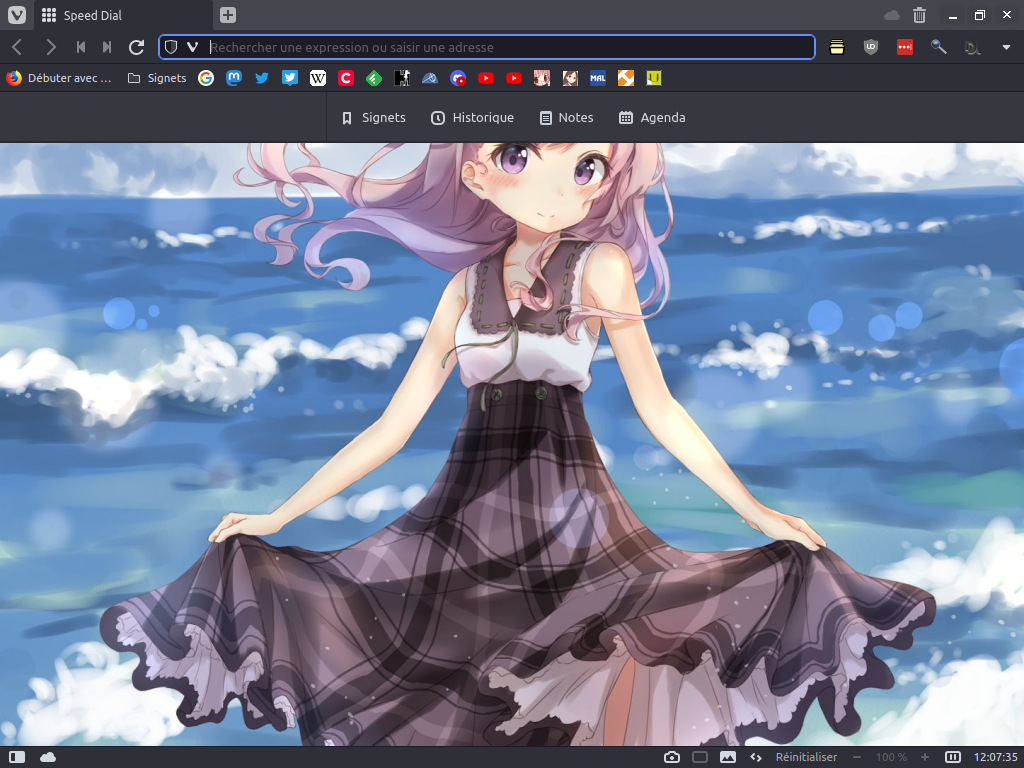
Task: Open the Mastodon bookmark in bookmarks bar
Action: pos(234,78)
